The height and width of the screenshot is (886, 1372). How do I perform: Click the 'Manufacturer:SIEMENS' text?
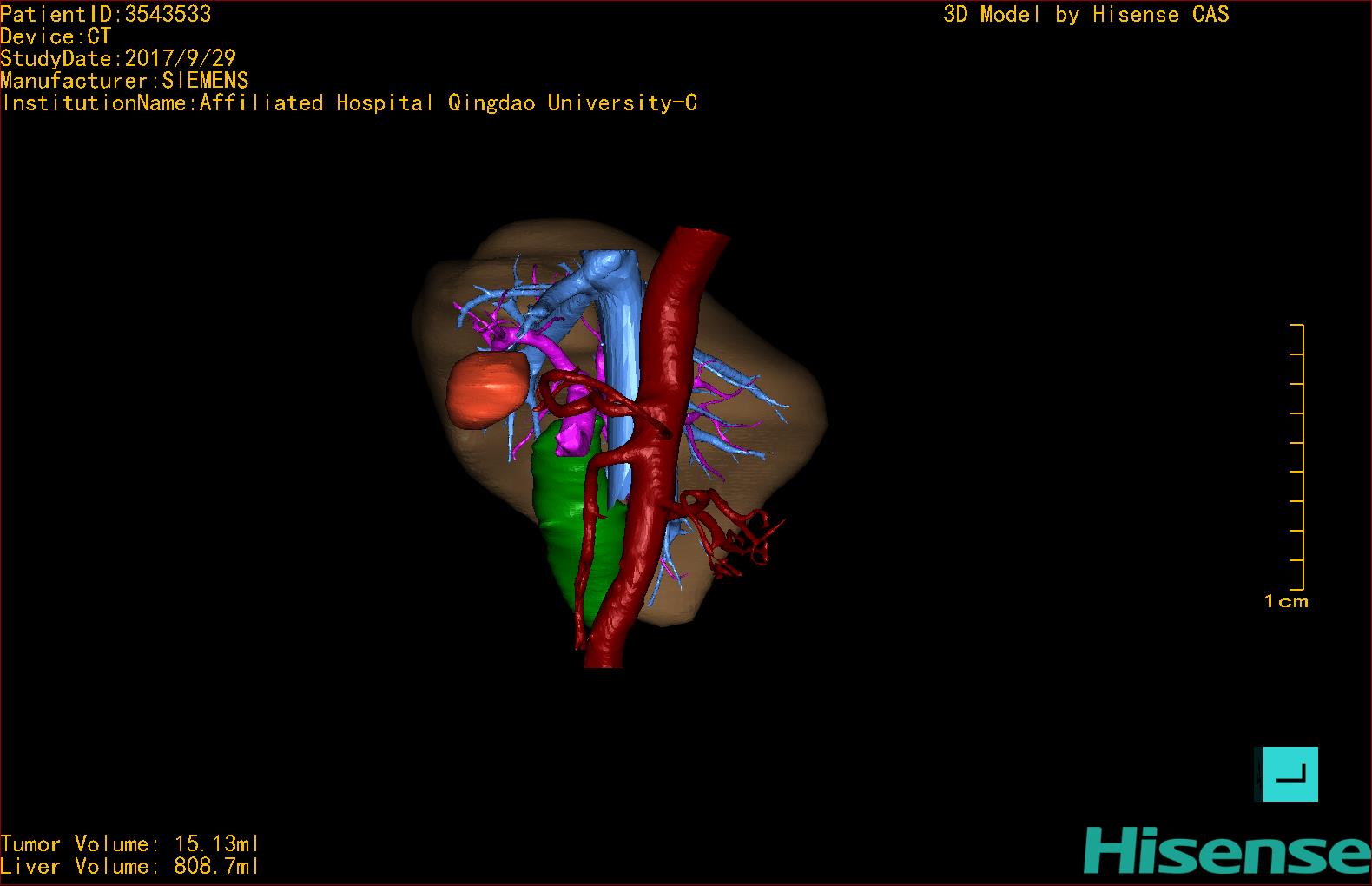click(124, 81)
